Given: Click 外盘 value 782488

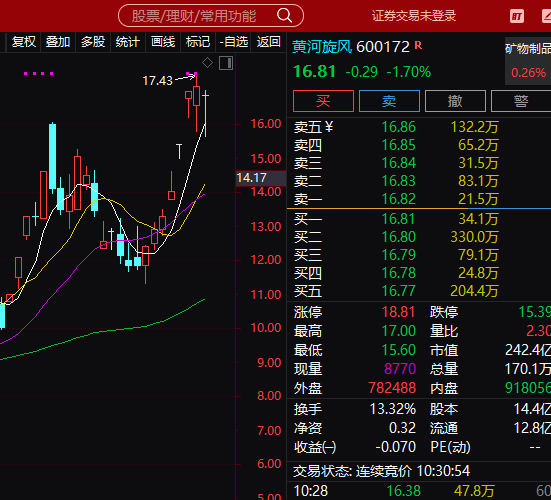Looking at the screenshot, I should [392, 388].
